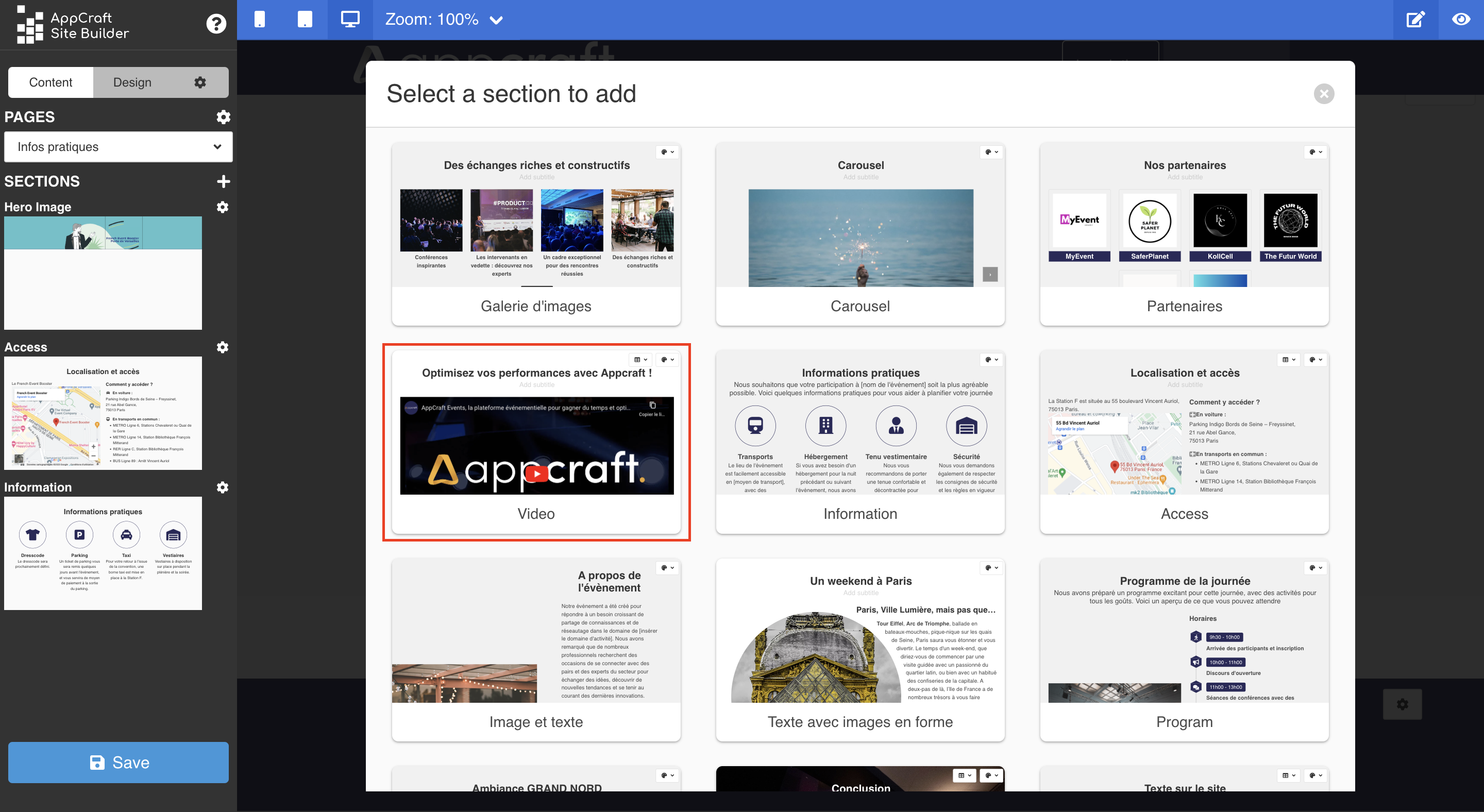This screenshot has height=812, width=1484.
Task: Click the Save button
Action: tap(118, 762)
